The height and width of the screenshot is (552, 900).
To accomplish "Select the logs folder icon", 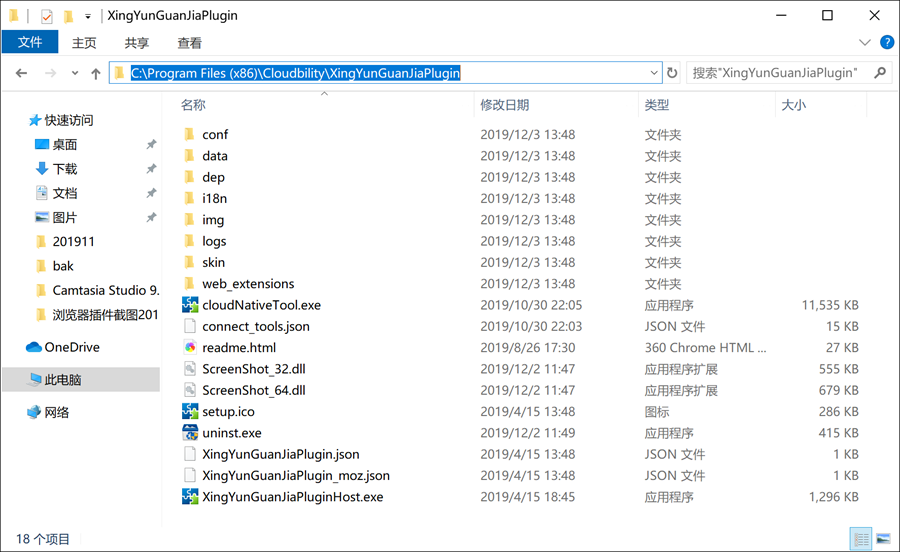I will 189,241.
